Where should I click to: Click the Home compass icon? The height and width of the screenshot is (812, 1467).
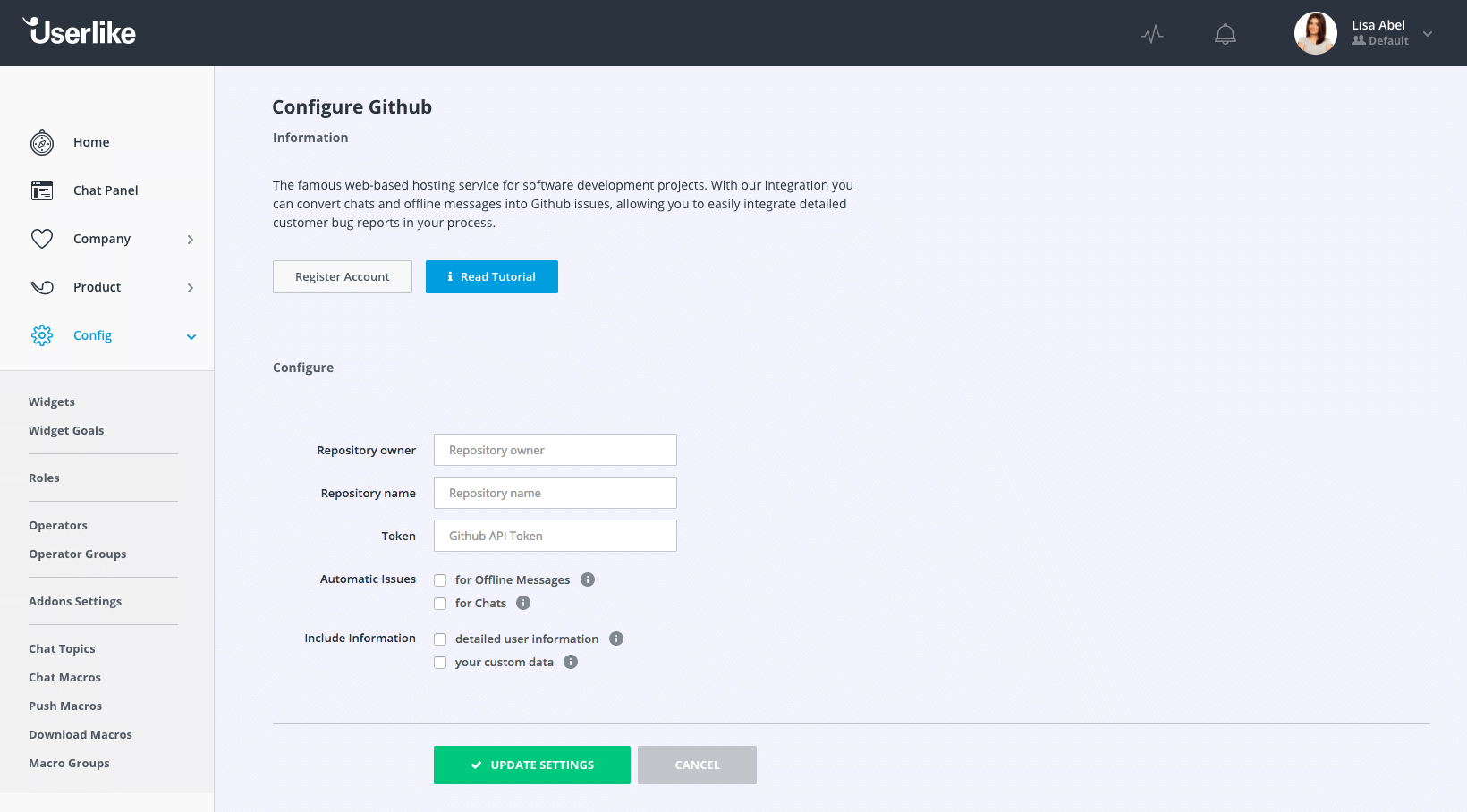pyautogui.click(x=42, y=142)
